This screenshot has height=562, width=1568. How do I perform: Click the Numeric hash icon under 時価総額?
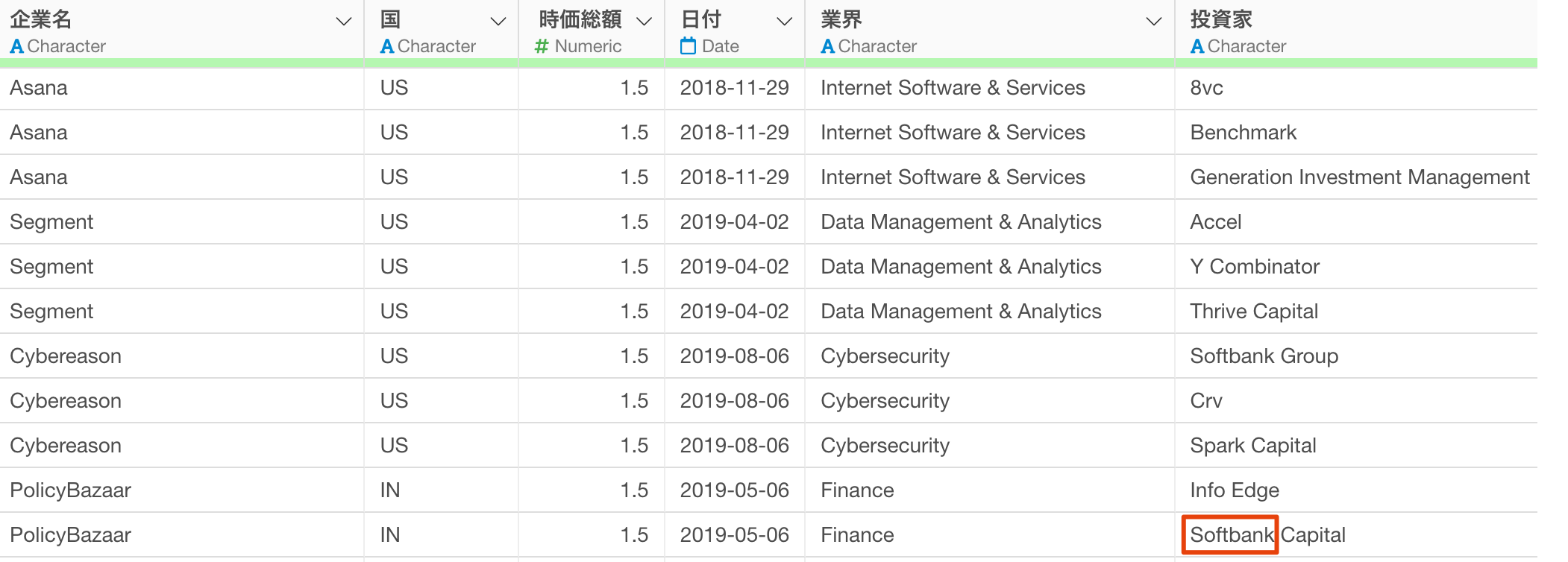[x=542, y=46]
